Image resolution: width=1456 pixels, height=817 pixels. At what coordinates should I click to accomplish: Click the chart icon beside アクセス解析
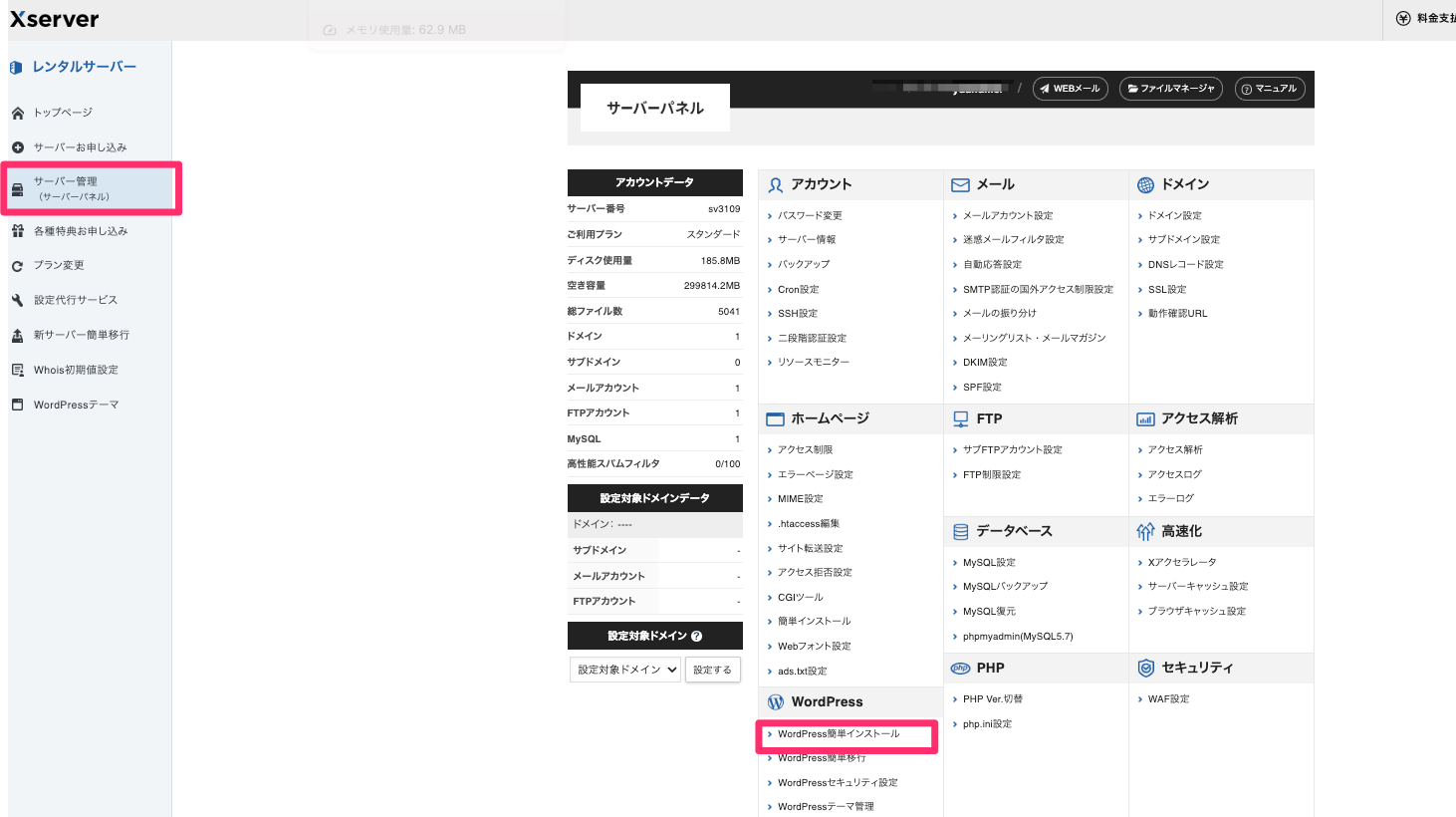(1146, 418)
